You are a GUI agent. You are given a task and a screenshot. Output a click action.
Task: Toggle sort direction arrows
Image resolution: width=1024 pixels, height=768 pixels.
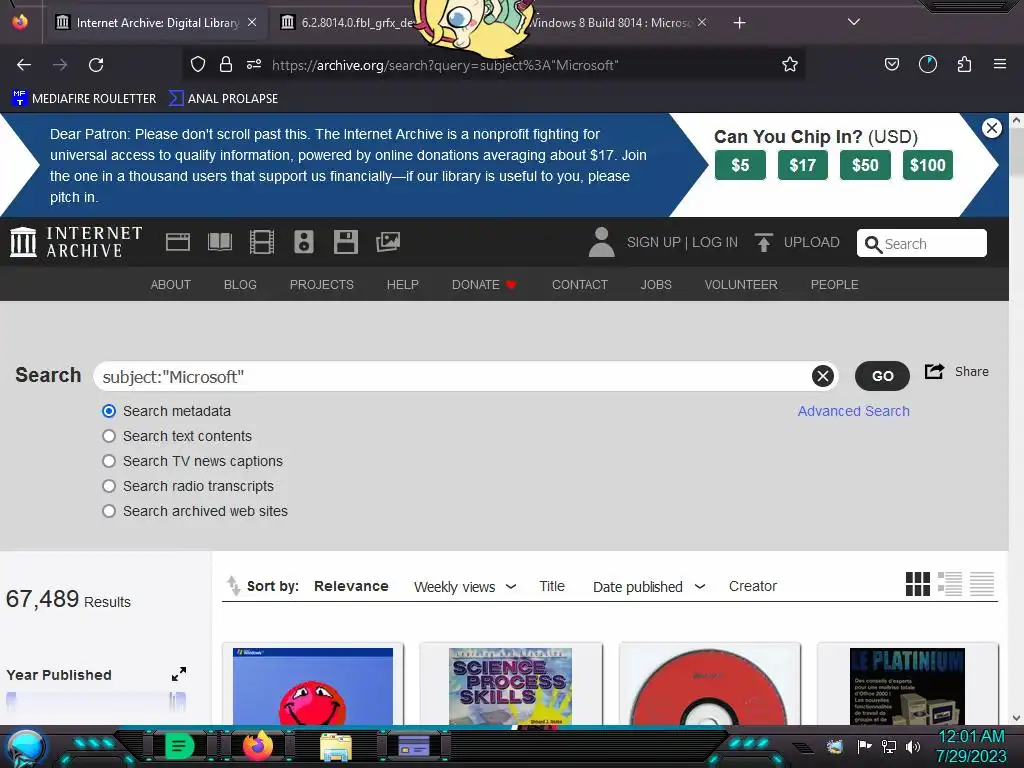[x=233, y=586]
